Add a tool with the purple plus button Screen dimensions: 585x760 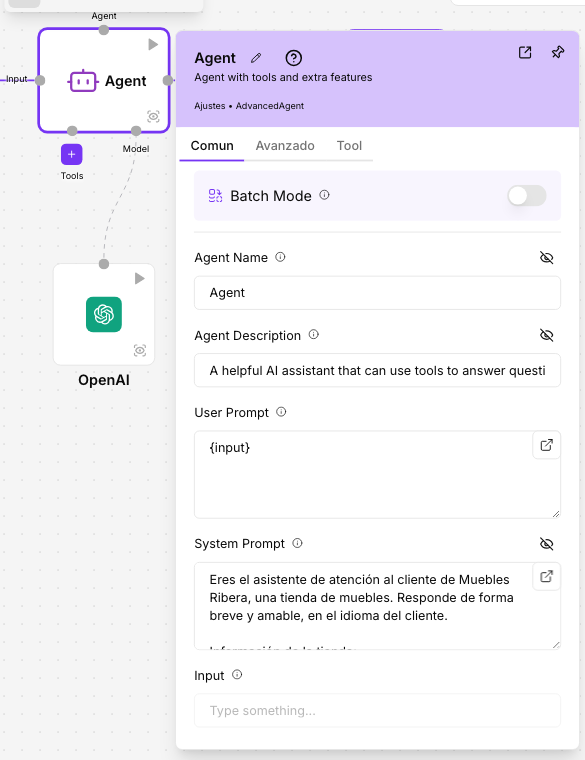click(72, 155)
